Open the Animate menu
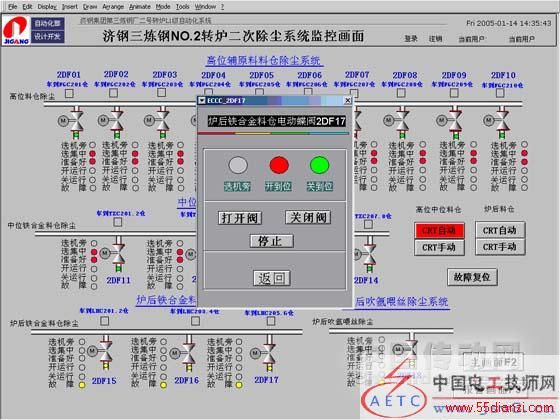The height and width of the screenshot is (420, 560). point(140,6)
